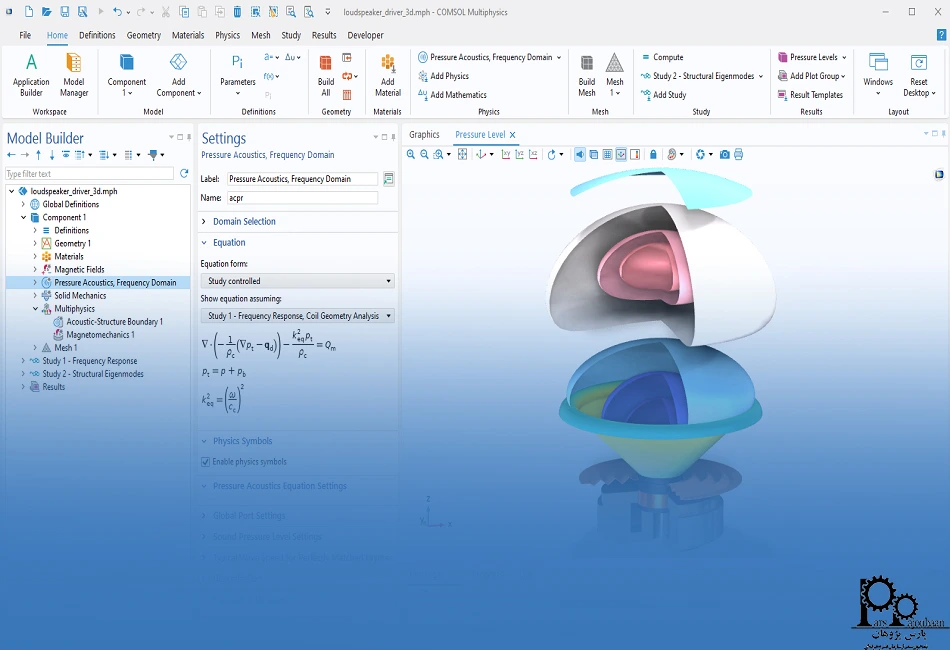Print the graphics view using the printer icon
950x650 pixels.
(x=740, y=154)
